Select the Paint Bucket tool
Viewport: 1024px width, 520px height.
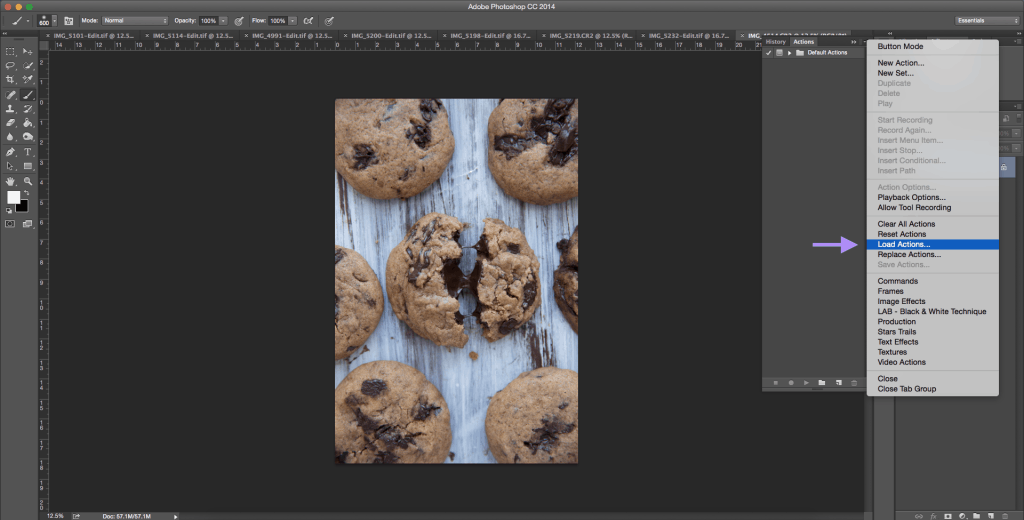tap(27, 123)
